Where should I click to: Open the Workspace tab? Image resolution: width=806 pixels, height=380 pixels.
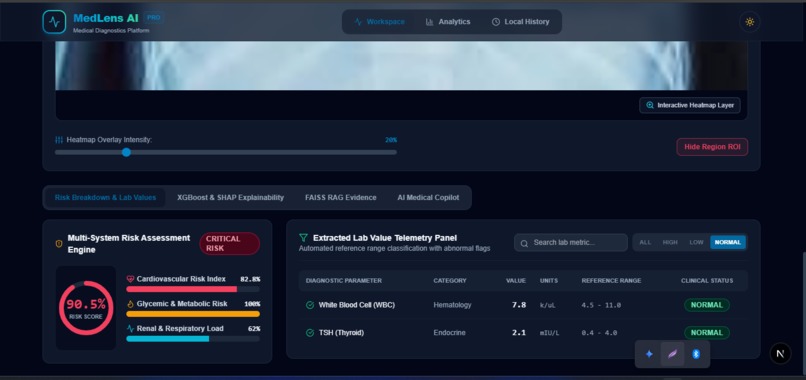point(379,22)
